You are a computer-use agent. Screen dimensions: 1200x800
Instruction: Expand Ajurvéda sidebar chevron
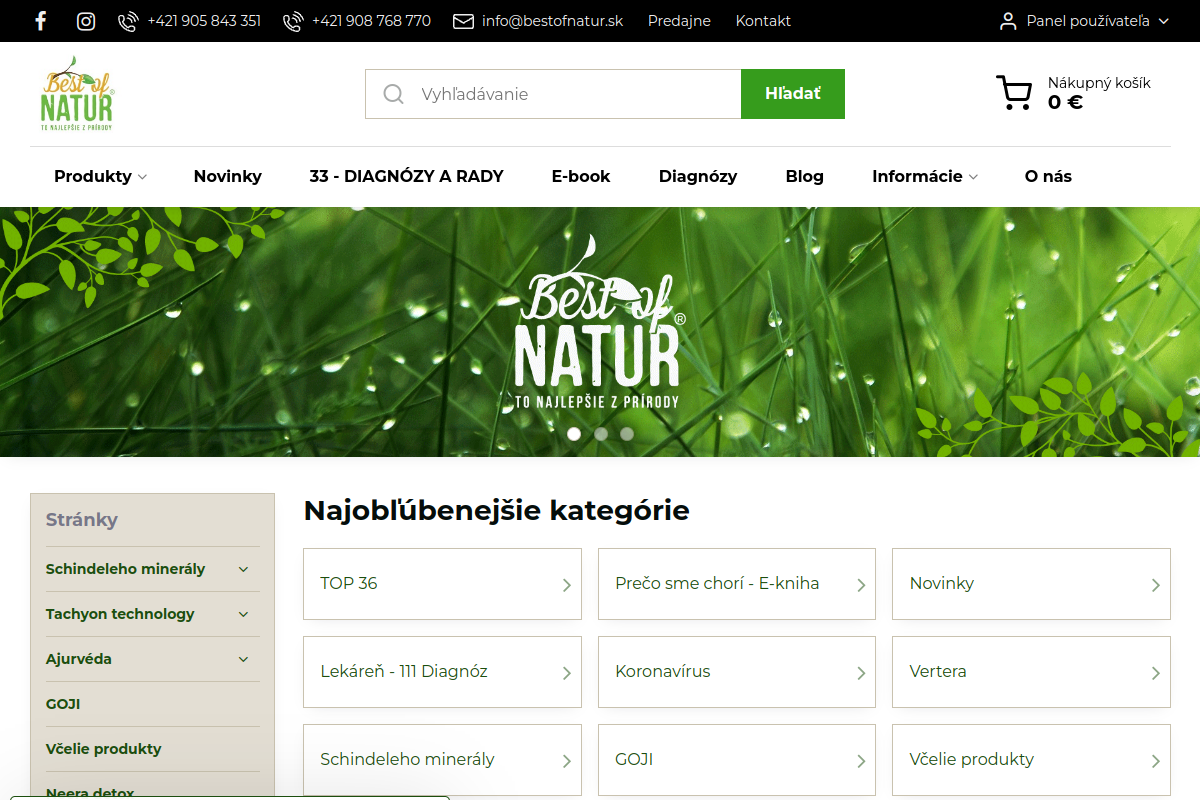tap(243, 659)
